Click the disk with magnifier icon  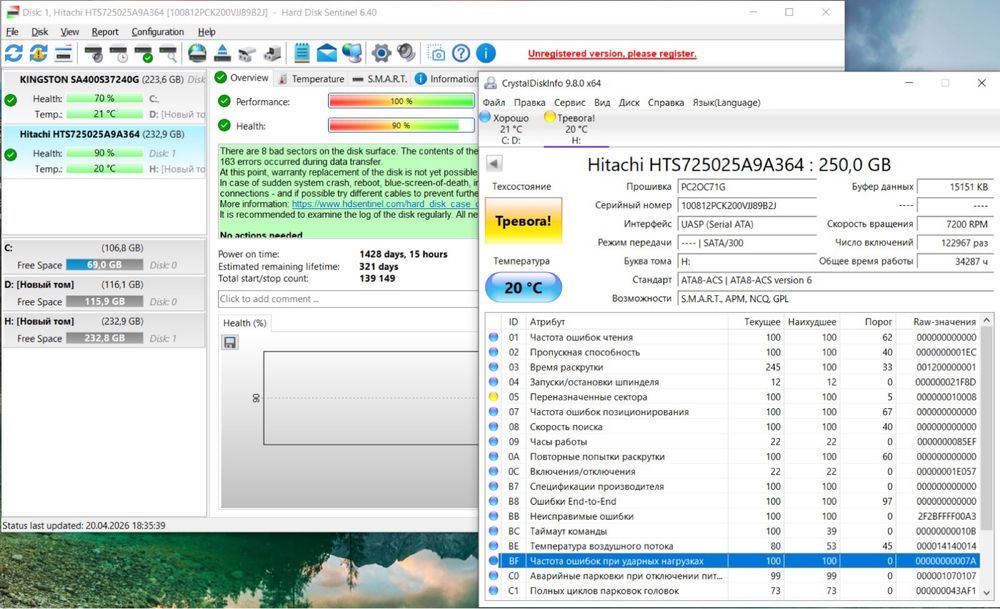[x=168, y=54]
